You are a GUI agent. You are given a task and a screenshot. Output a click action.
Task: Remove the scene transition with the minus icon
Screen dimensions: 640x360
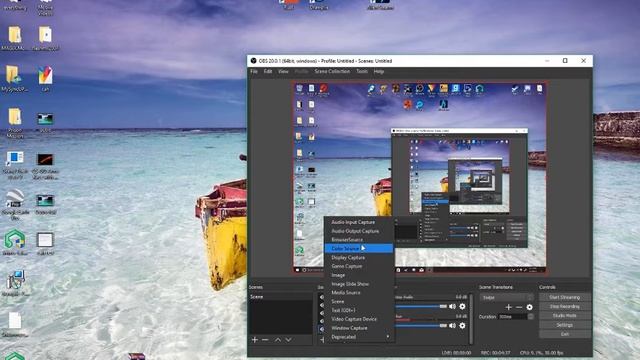pos(519,307)
